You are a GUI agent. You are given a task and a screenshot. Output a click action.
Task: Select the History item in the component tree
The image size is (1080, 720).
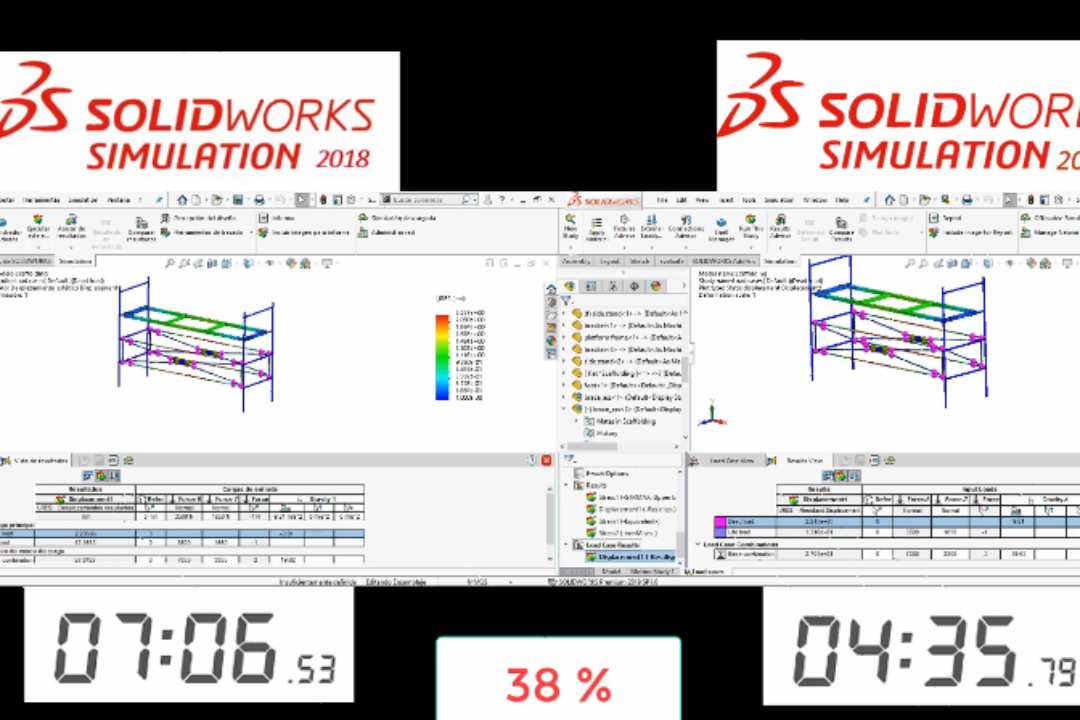tap(601, 433)
